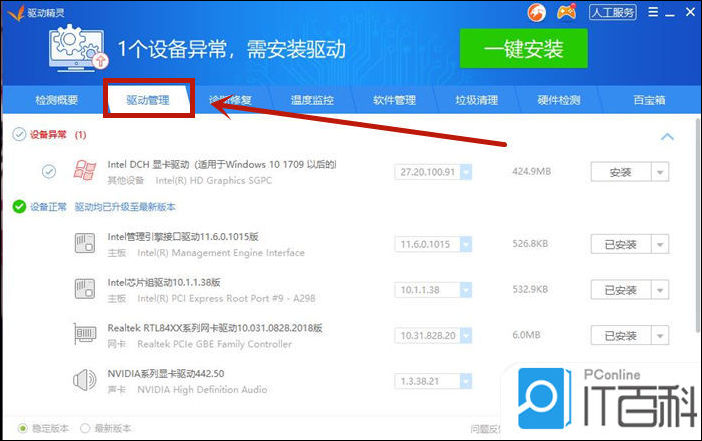Click the 人工服务 button
This screenshot has width=702, height=441.
tap(612, 13)
